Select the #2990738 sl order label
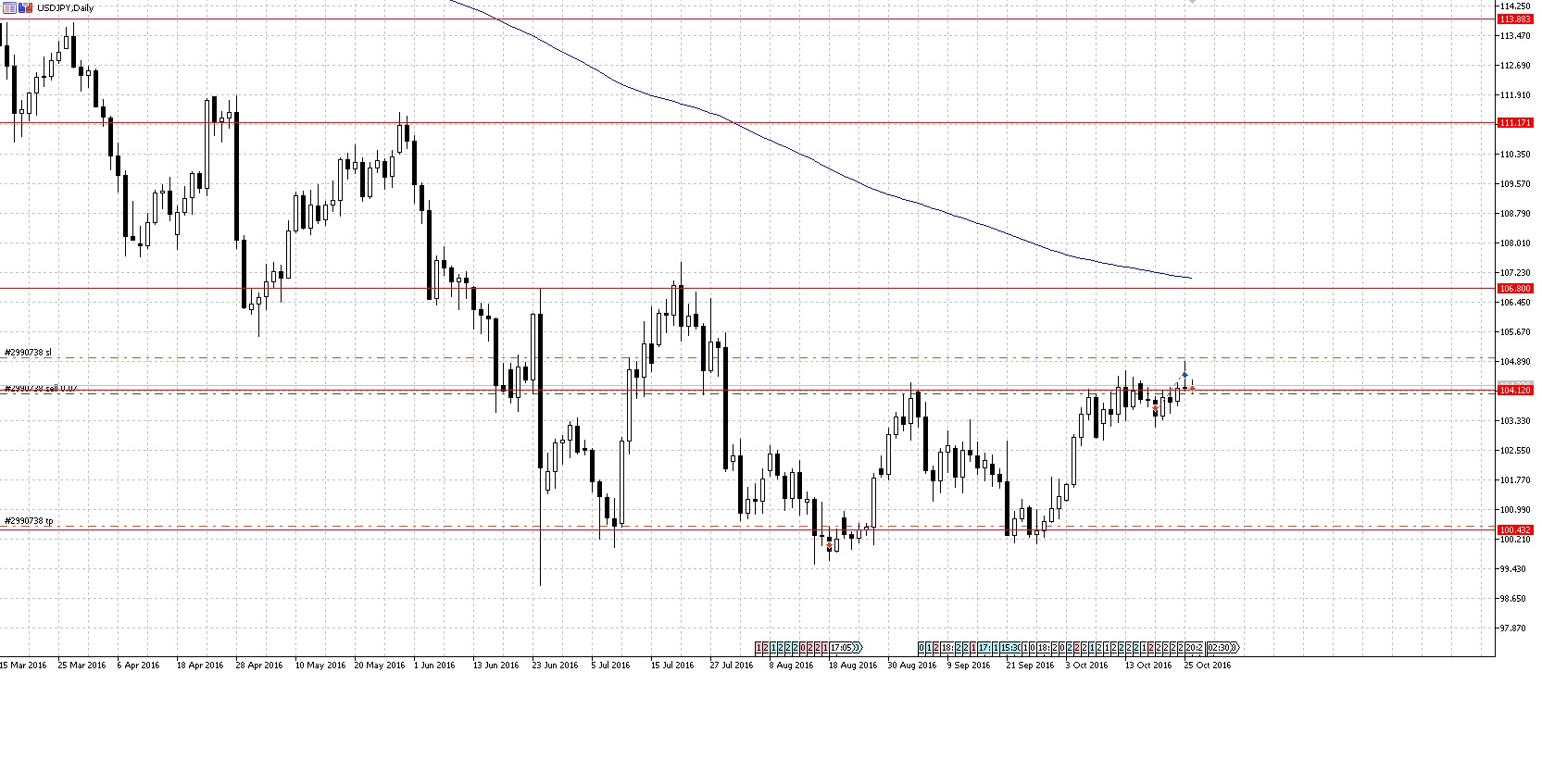 point(29,353)
